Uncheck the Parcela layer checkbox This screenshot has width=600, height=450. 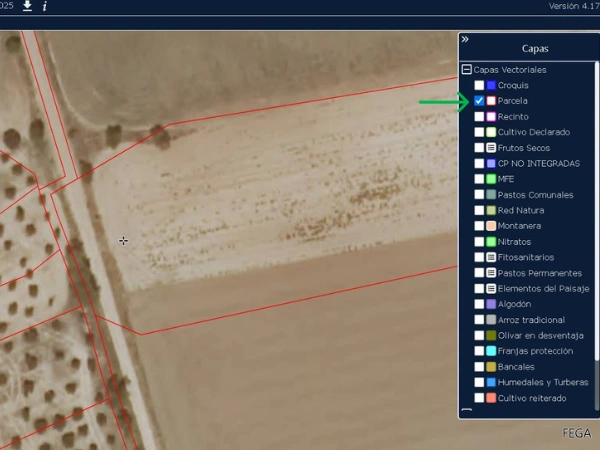480,101
